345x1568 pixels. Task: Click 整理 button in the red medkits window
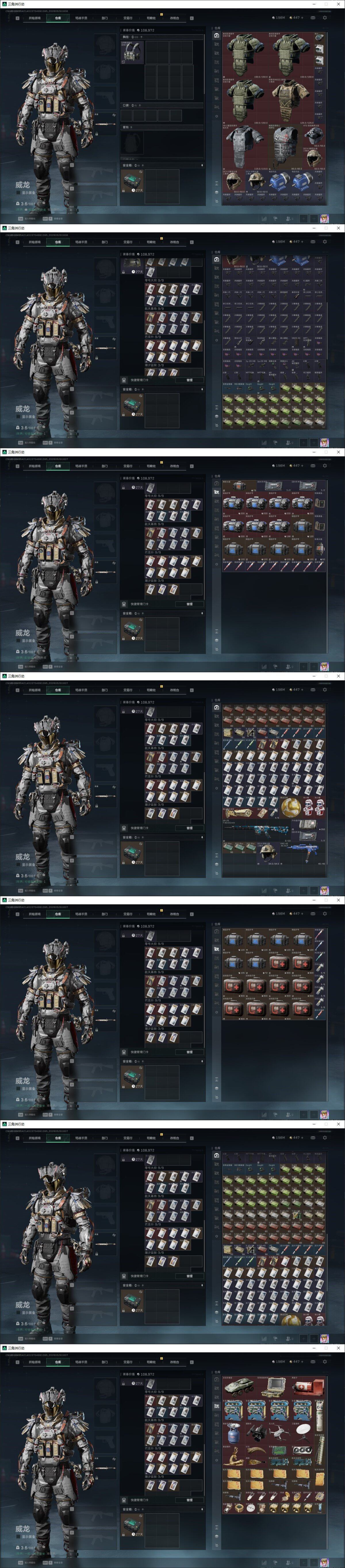click(189, 1052)
